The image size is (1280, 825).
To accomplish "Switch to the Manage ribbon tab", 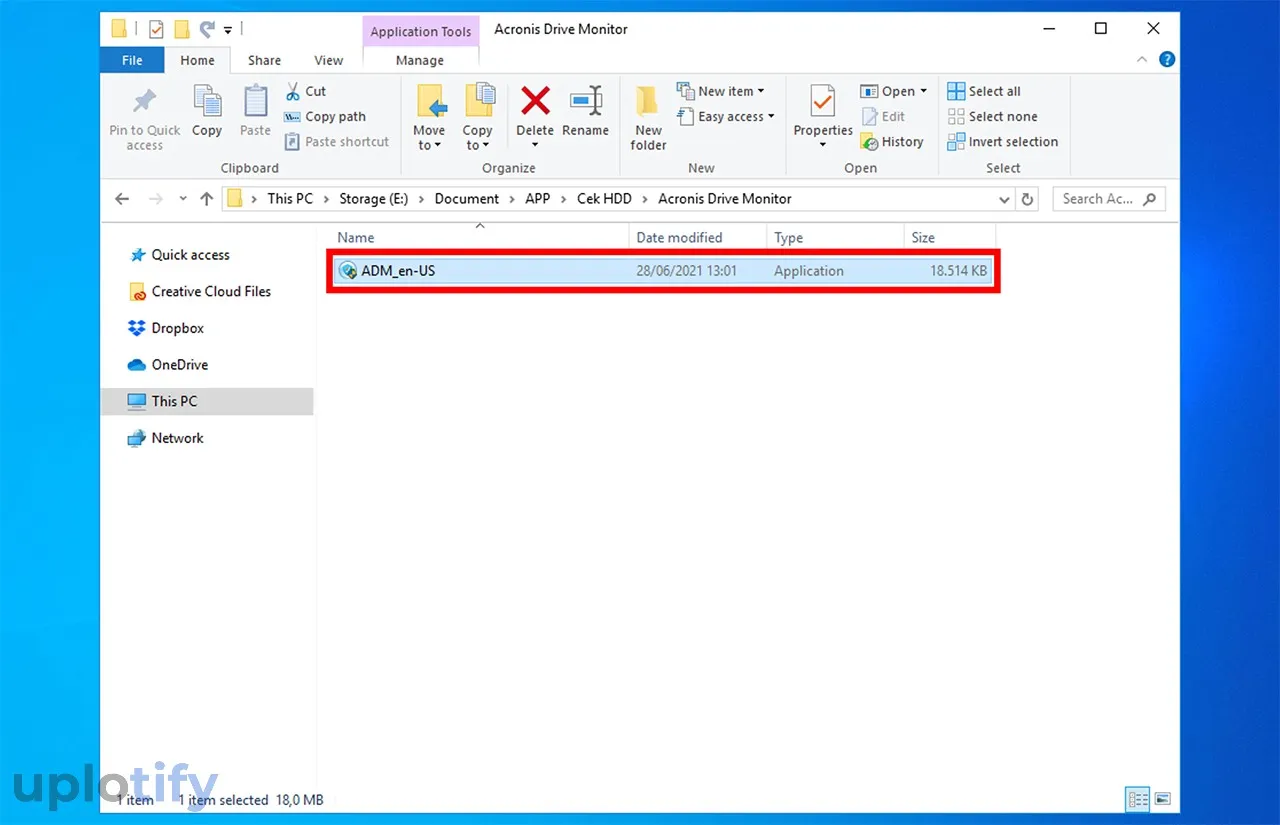I will pyautogui.click(x=420, y=60).
